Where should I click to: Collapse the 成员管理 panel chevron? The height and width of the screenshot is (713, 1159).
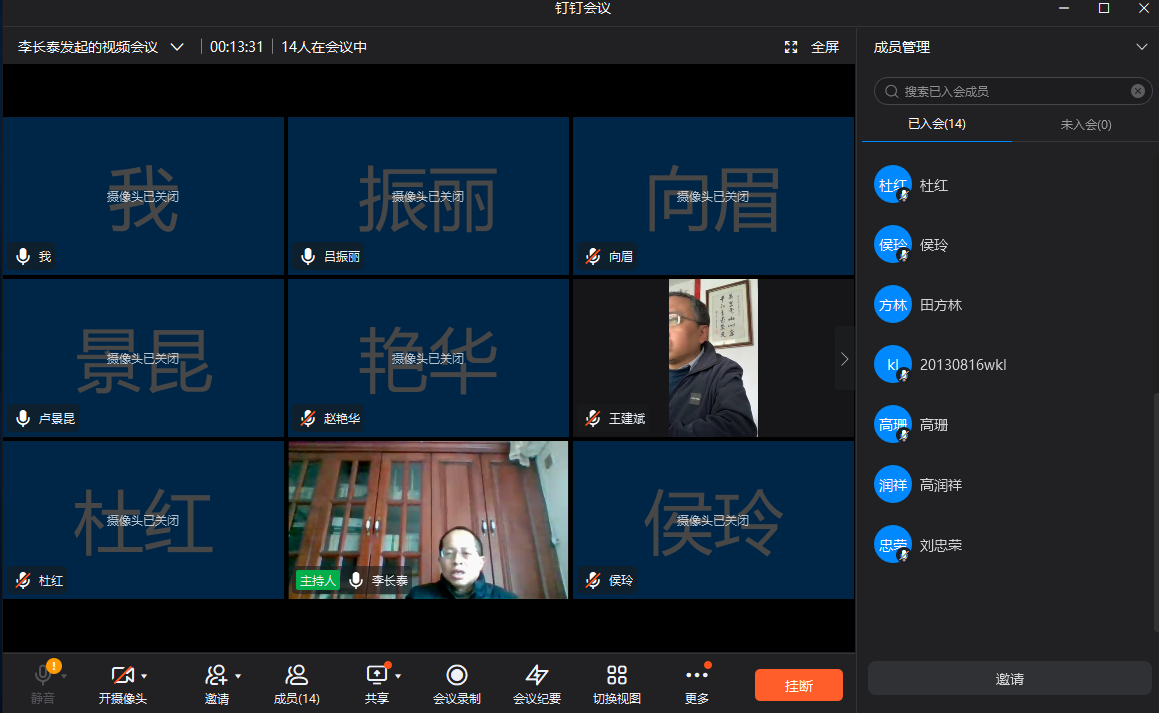click(x=1142, y=47)
